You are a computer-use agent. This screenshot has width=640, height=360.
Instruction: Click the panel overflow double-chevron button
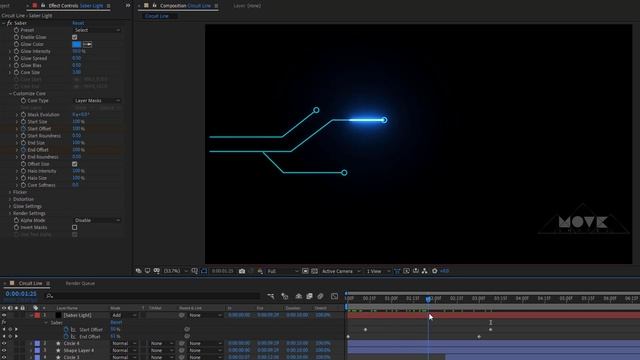click(x=128, y=6)
